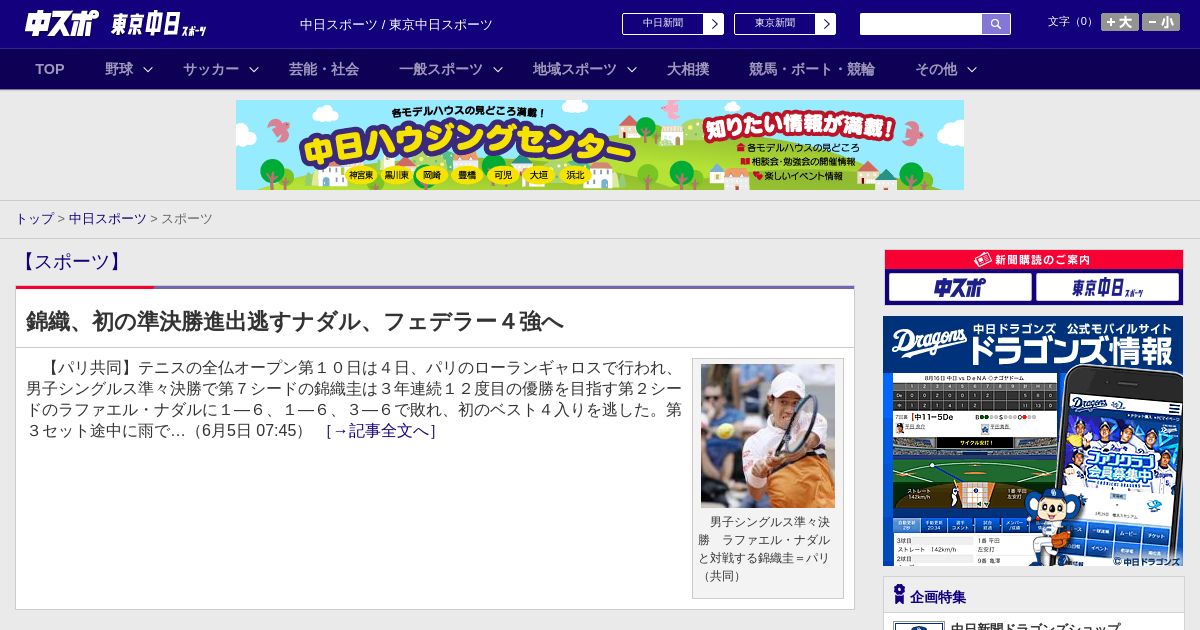Click the 企画特集 ribbon icon
The width and height of the screenshot is (1200, 630).
(899, 595)
